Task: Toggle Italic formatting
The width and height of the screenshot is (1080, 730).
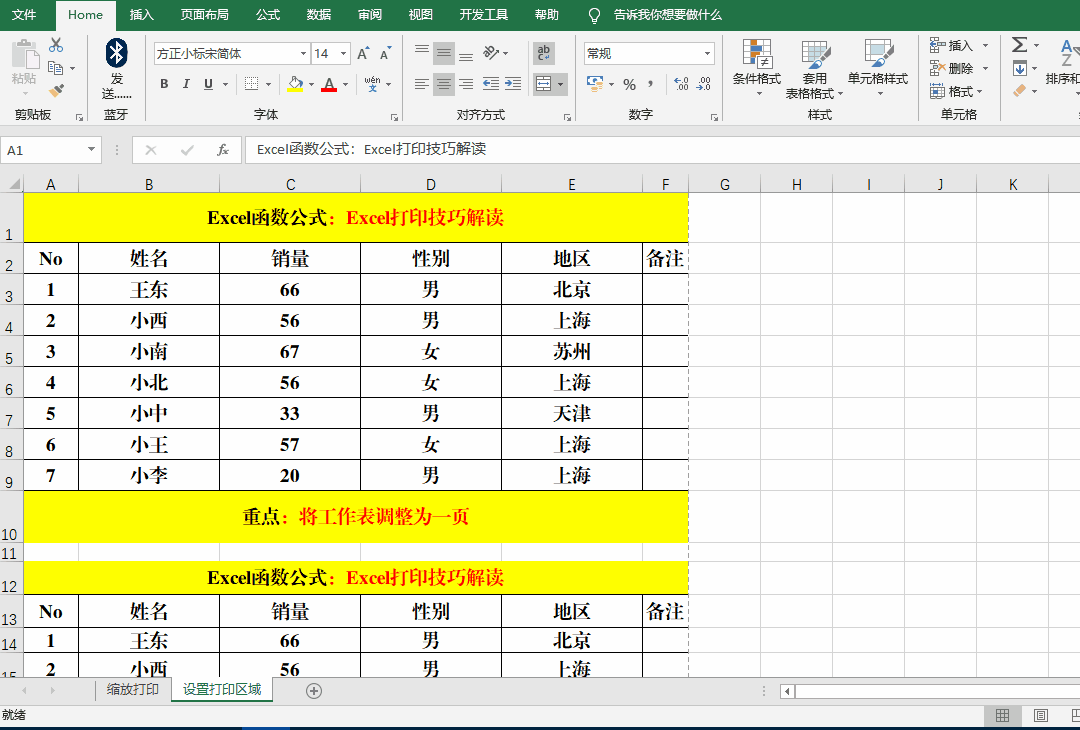Action: click(186, 84)
